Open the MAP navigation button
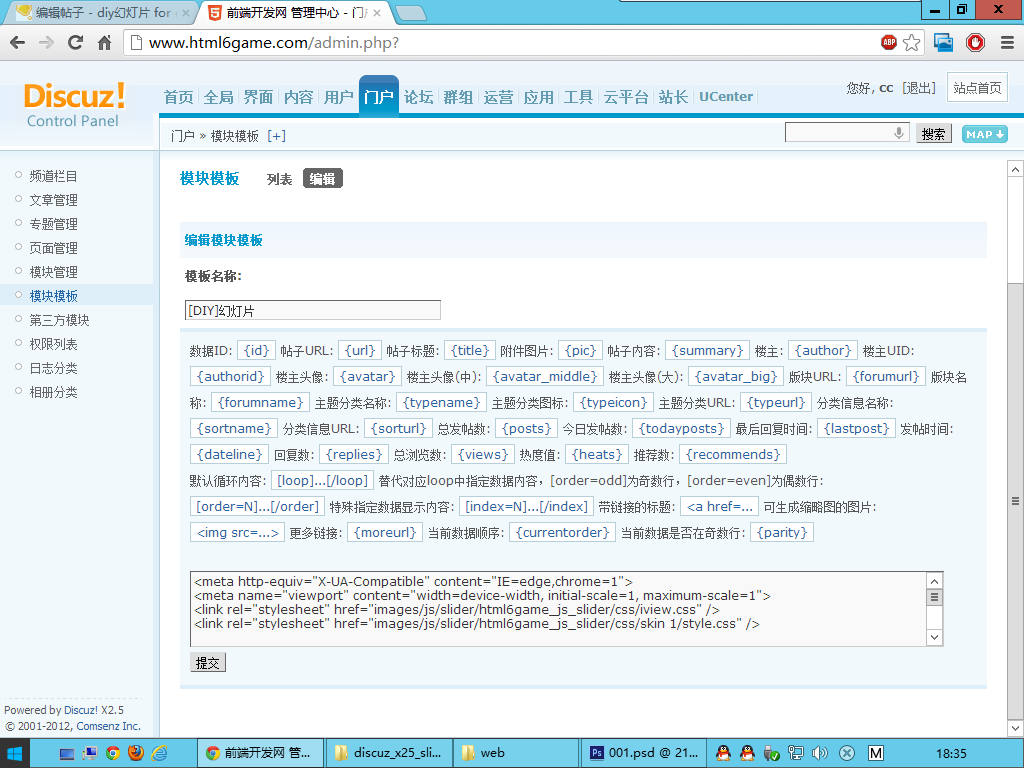1024x768 pixels. (984, 134)
